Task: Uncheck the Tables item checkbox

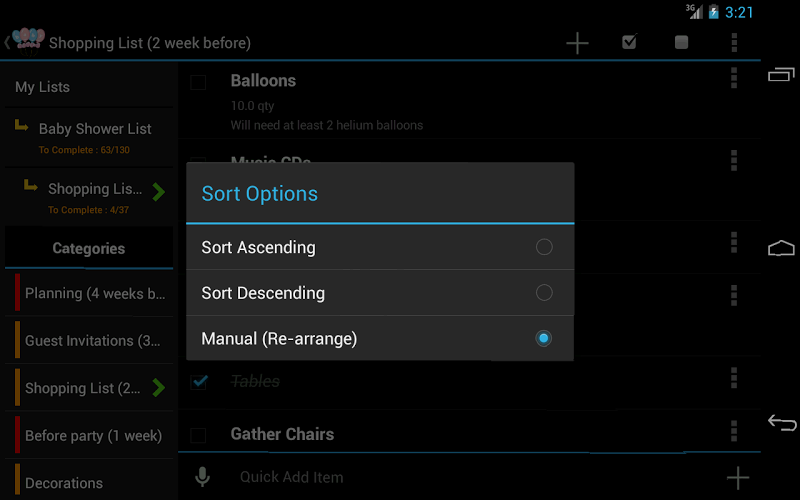Action: click(x=199, y=381)
